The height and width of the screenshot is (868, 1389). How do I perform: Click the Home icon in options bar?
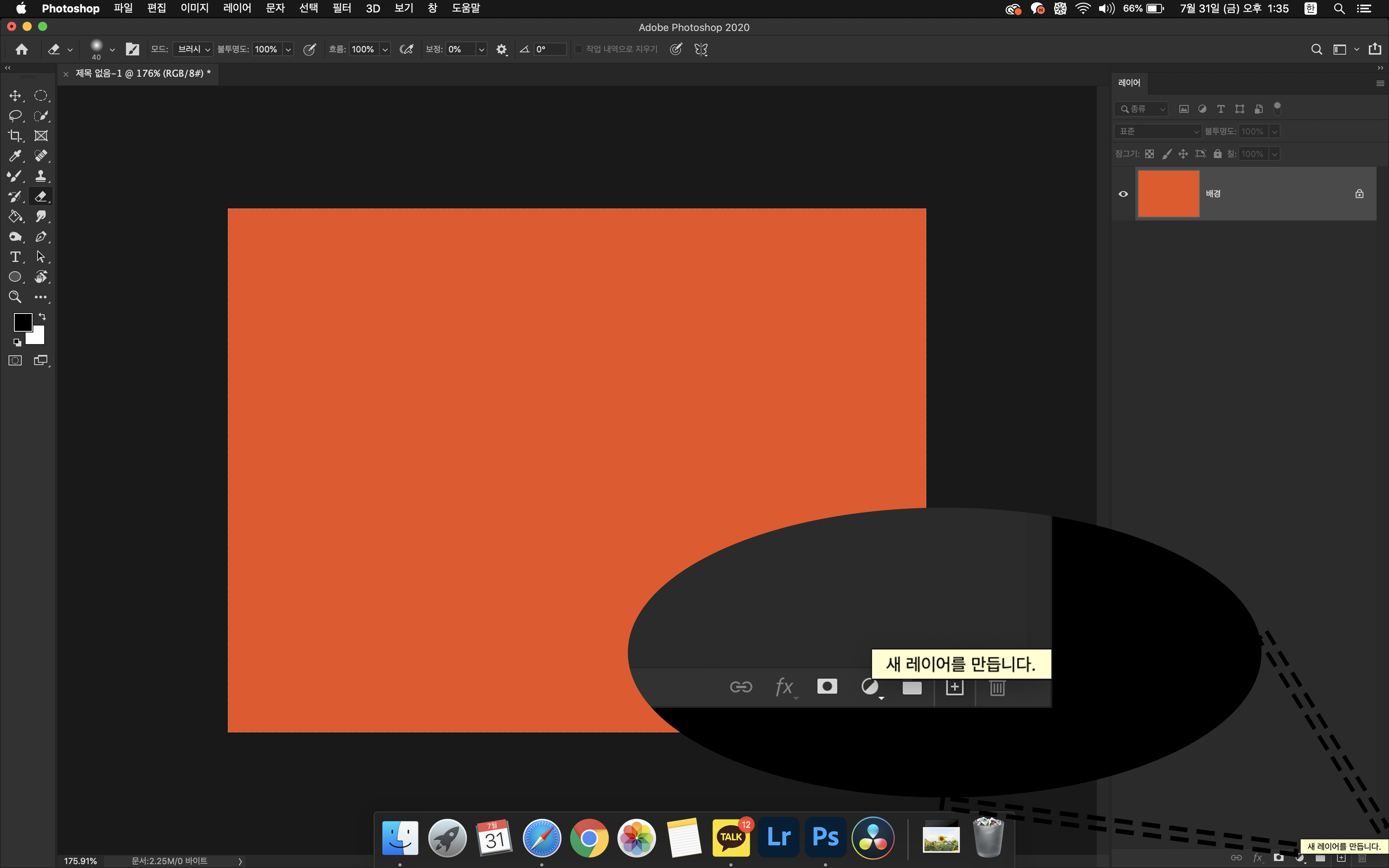click(x=22, y=49)
